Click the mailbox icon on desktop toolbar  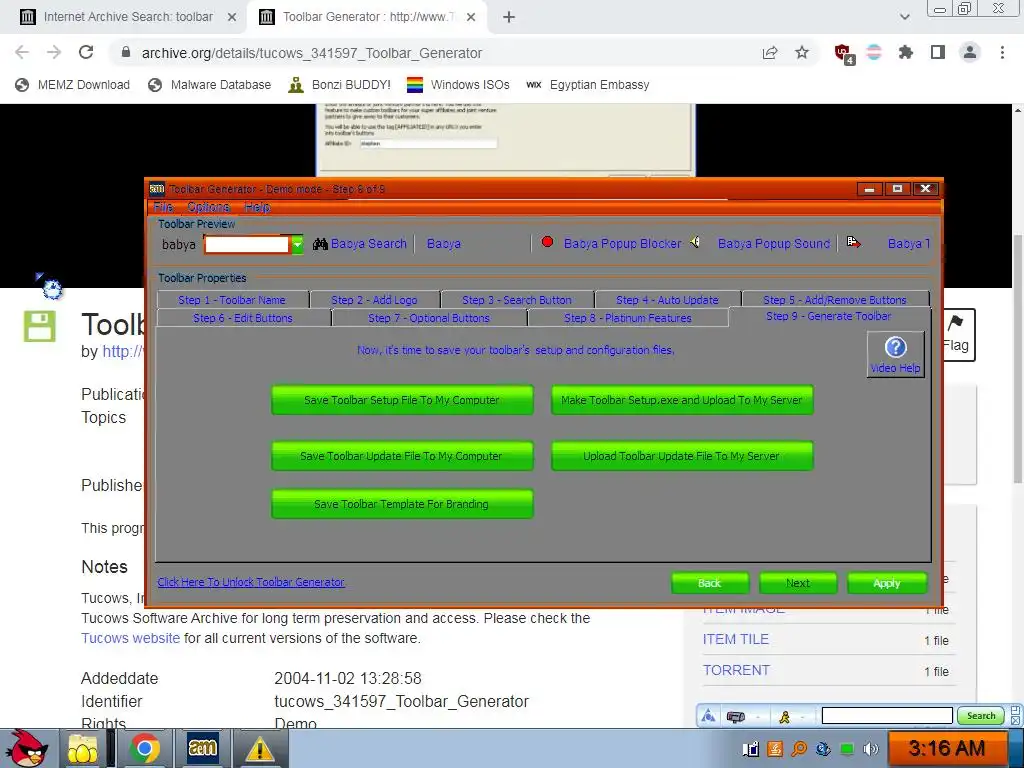click(x=736, y=717)
